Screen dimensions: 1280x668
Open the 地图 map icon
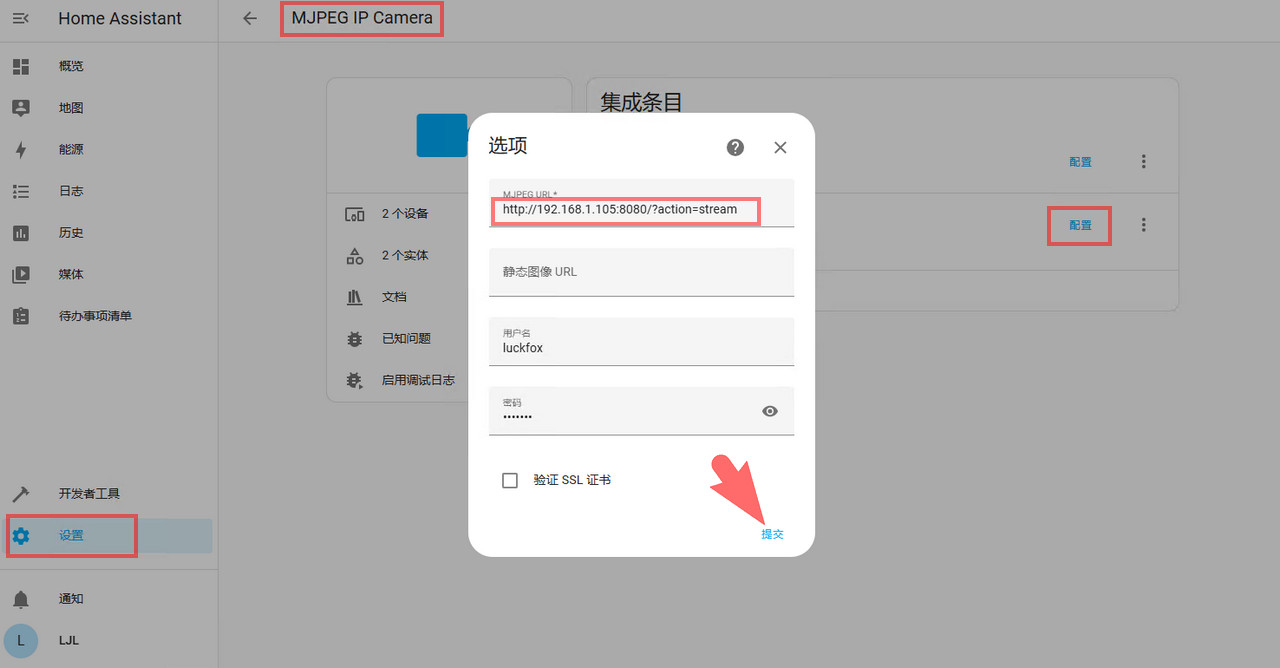21,108
